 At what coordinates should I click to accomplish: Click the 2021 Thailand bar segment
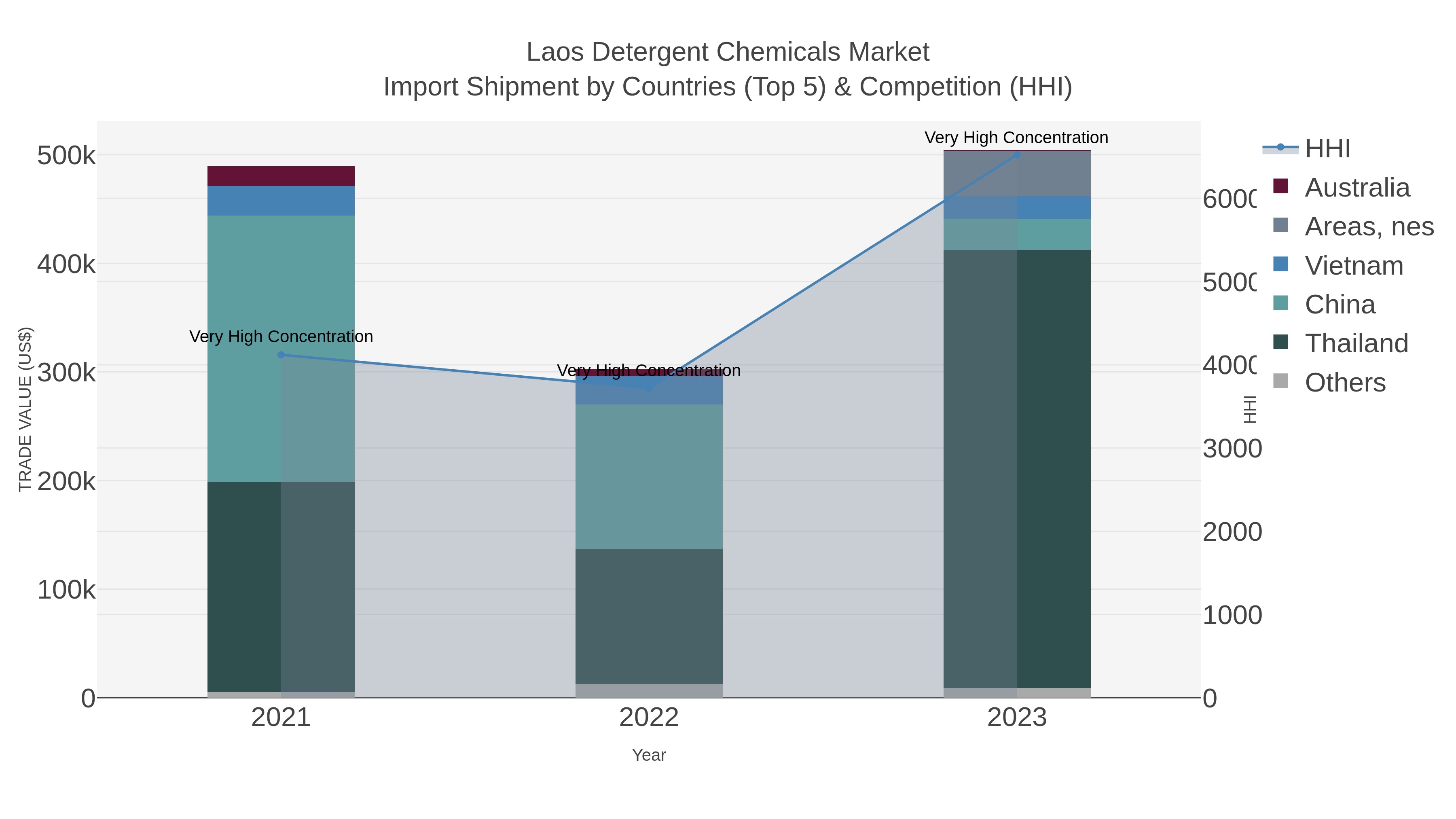tap(281, 587)
